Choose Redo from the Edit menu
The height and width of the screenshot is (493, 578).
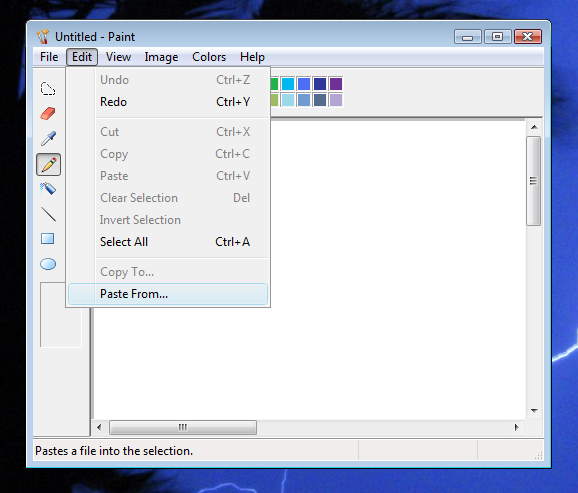[168, 102]
